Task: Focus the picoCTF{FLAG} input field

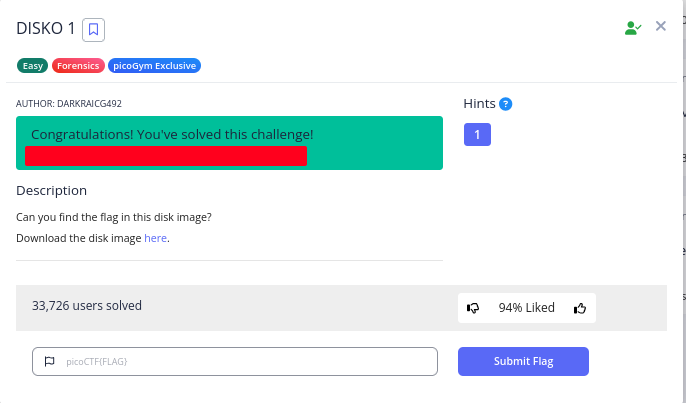Action: 245,361
